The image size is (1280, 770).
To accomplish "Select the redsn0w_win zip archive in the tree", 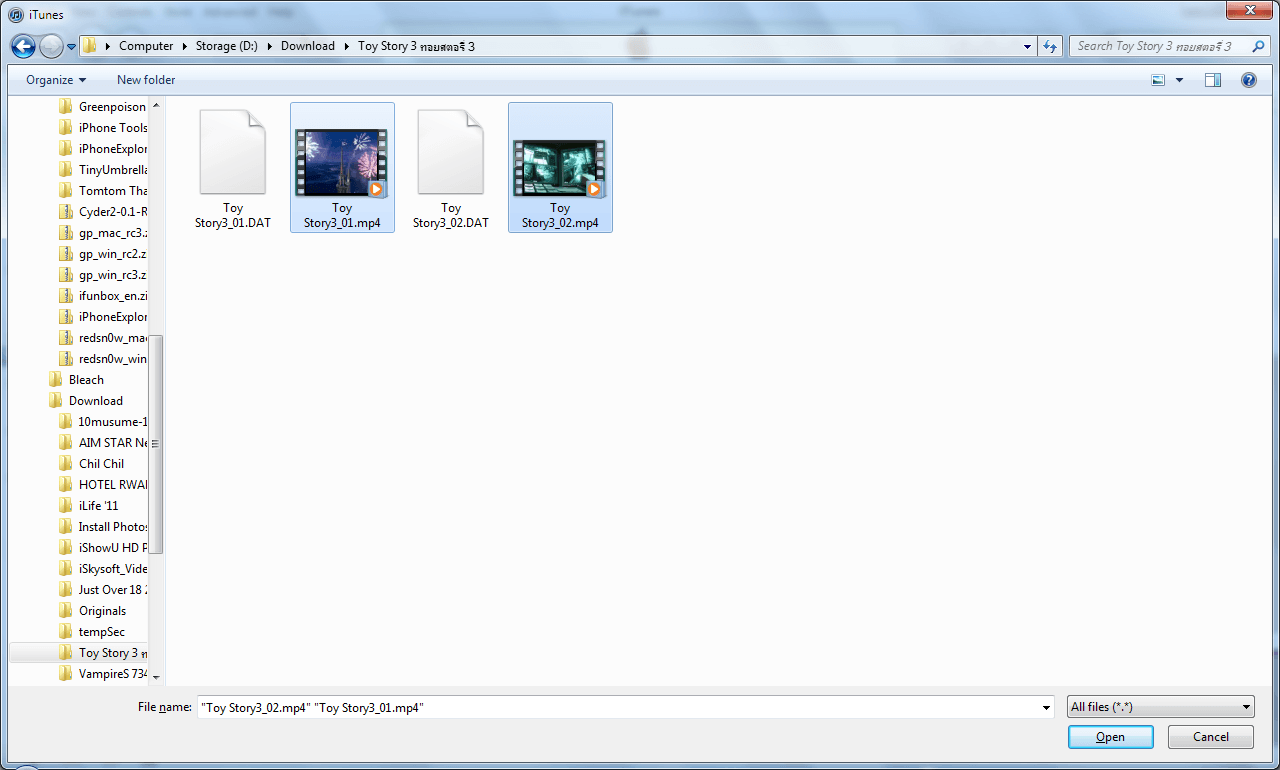I will coord(103,359).
